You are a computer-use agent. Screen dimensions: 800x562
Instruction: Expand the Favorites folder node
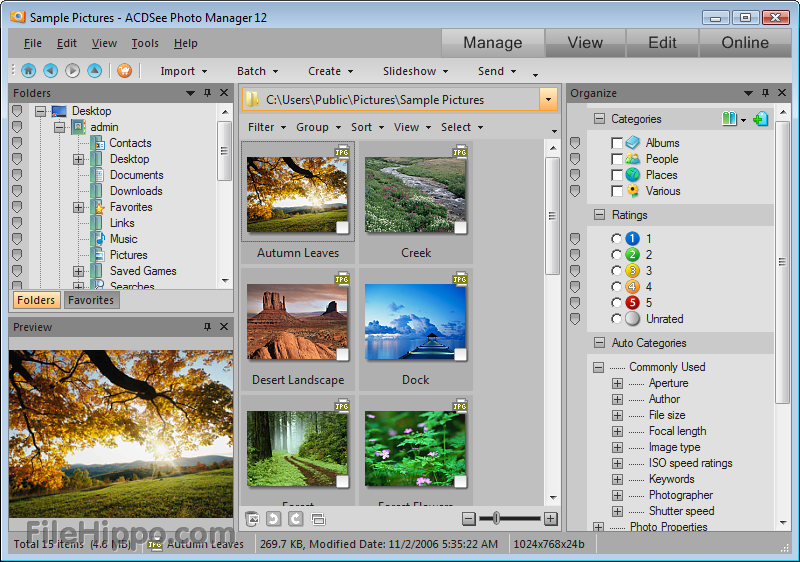point(78,207)
